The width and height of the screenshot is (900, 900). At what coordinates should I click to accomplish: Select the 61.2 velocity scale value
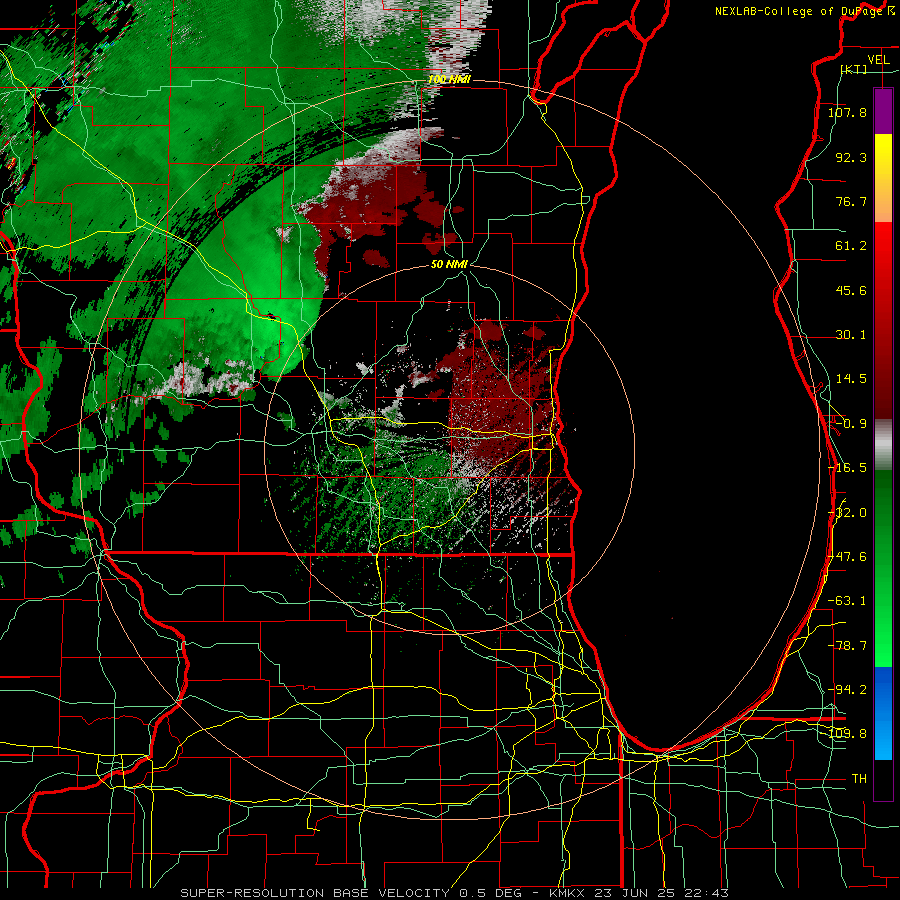pyautogui.click(x=851, y=246)
